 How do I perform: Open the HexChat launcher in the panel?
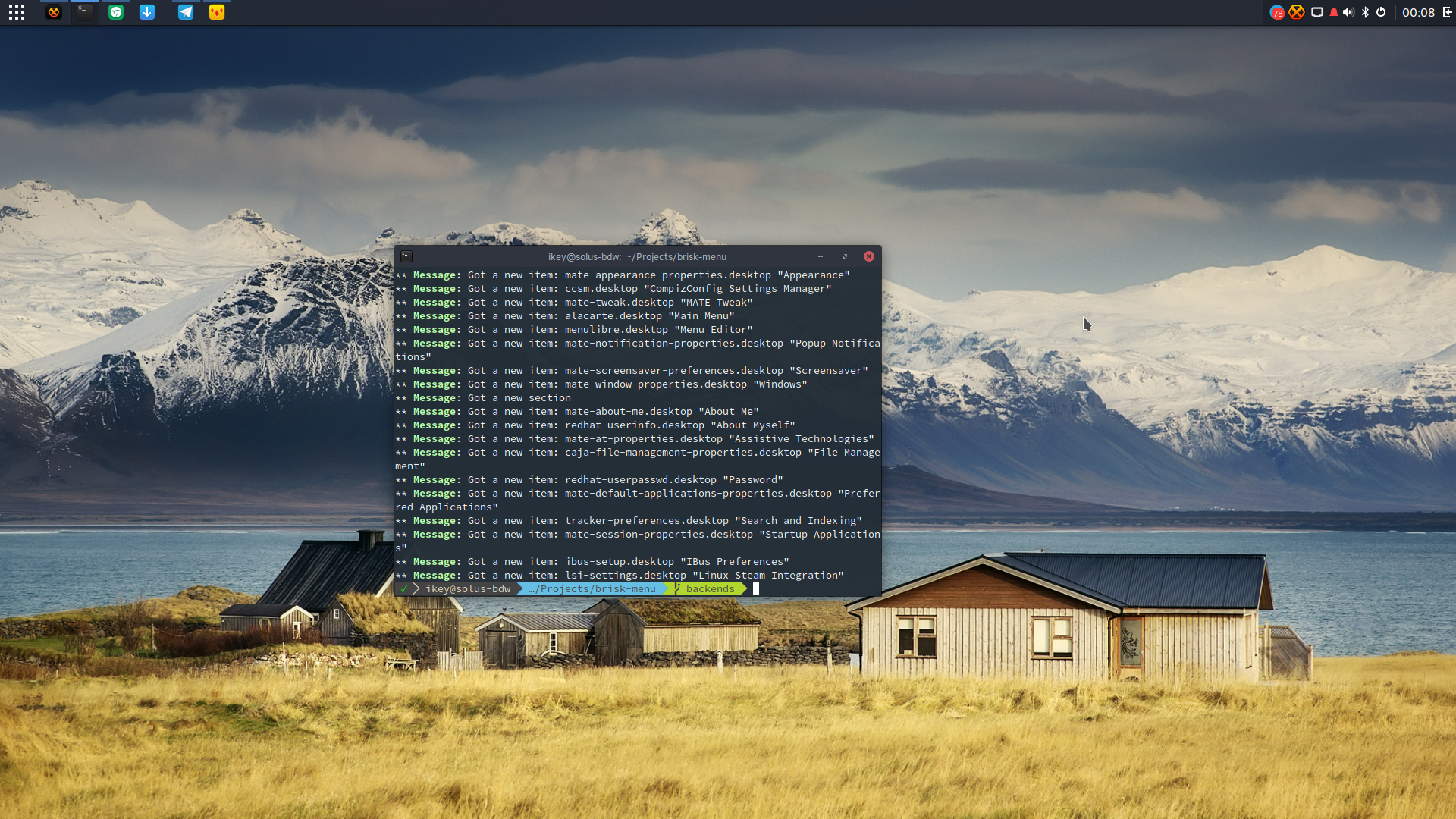[x=53, y=12]
